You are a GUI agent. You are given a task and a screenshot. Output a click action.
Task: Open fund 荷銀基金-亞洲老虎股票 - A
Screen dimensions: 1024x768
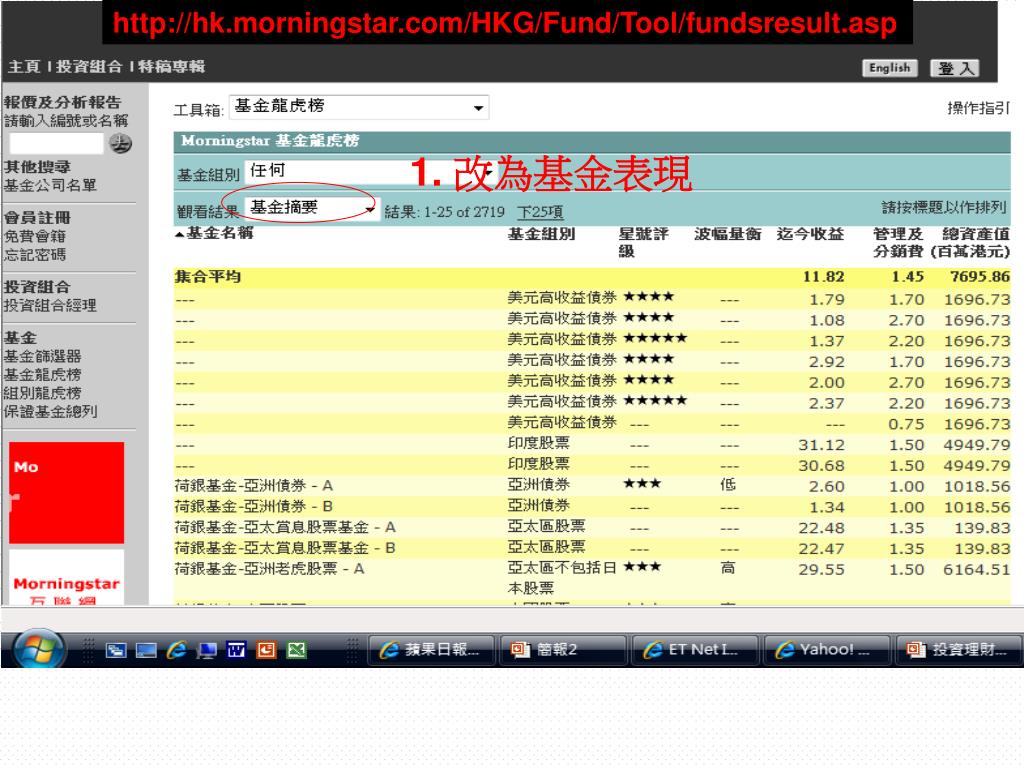[269, 569]
